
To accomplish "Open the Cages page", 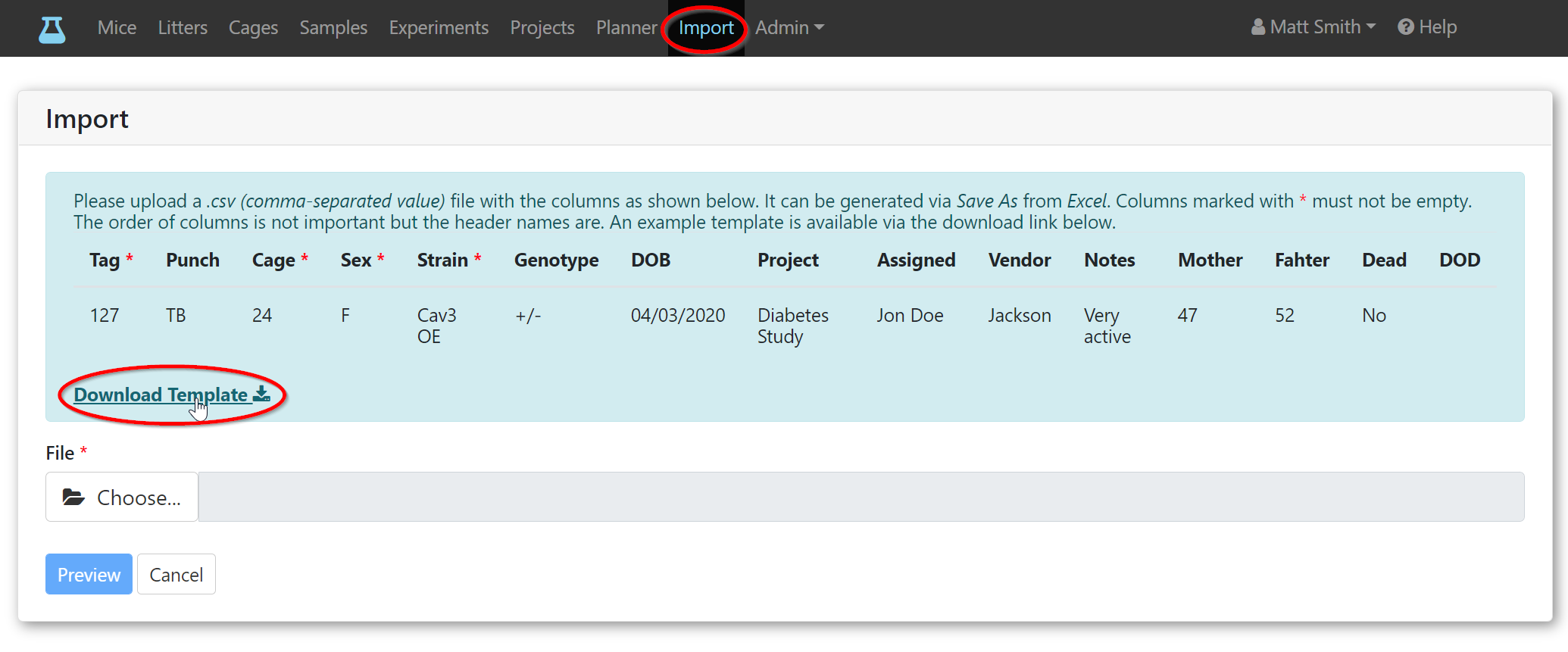I will [253, 27].
